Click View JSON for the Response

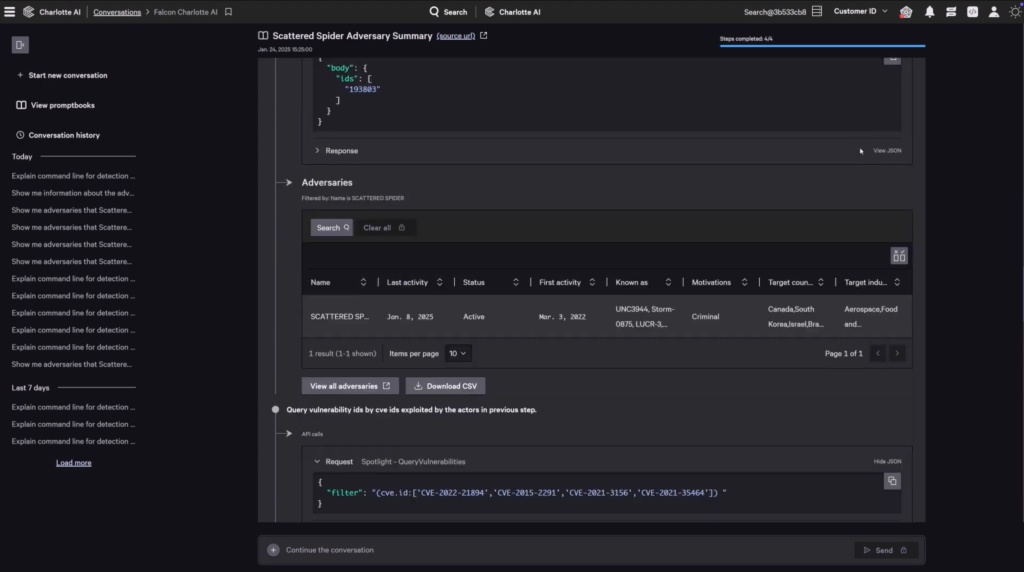tap(887, 151)
